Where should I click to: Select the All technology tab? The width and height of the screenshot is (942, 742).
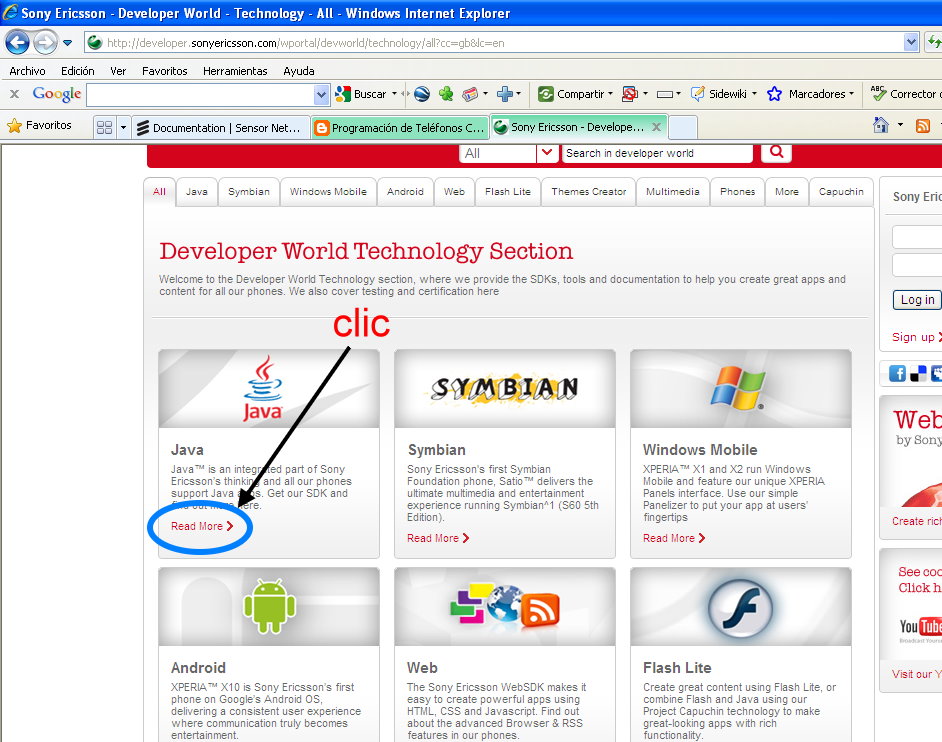coord(159,192)
